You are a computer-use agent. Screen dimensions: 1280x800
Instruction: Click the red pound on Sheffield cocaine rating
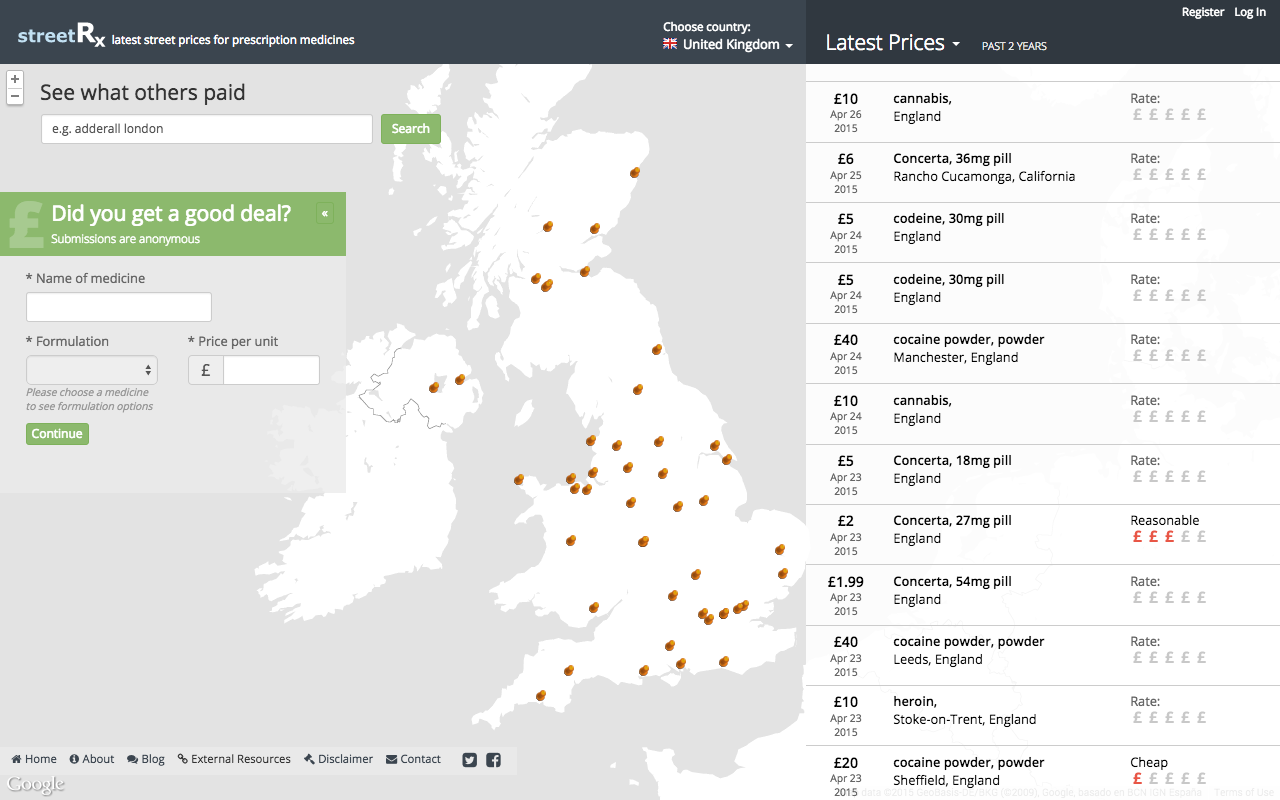tap(1137, 779)
